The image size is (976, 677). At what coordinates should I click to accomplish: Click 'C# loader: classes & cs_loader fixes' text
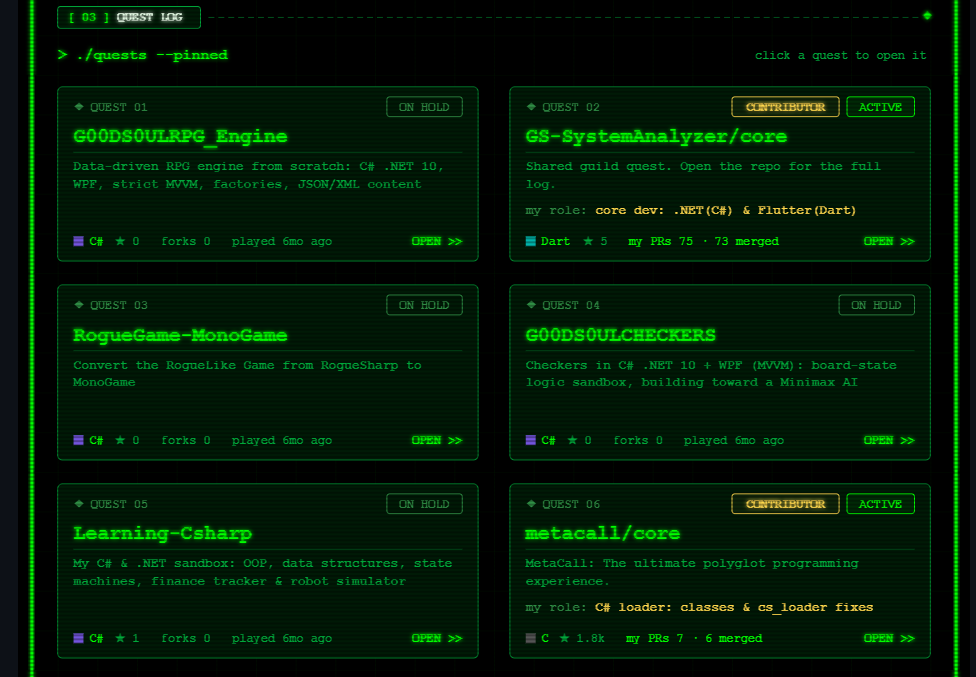pos(734,607)
